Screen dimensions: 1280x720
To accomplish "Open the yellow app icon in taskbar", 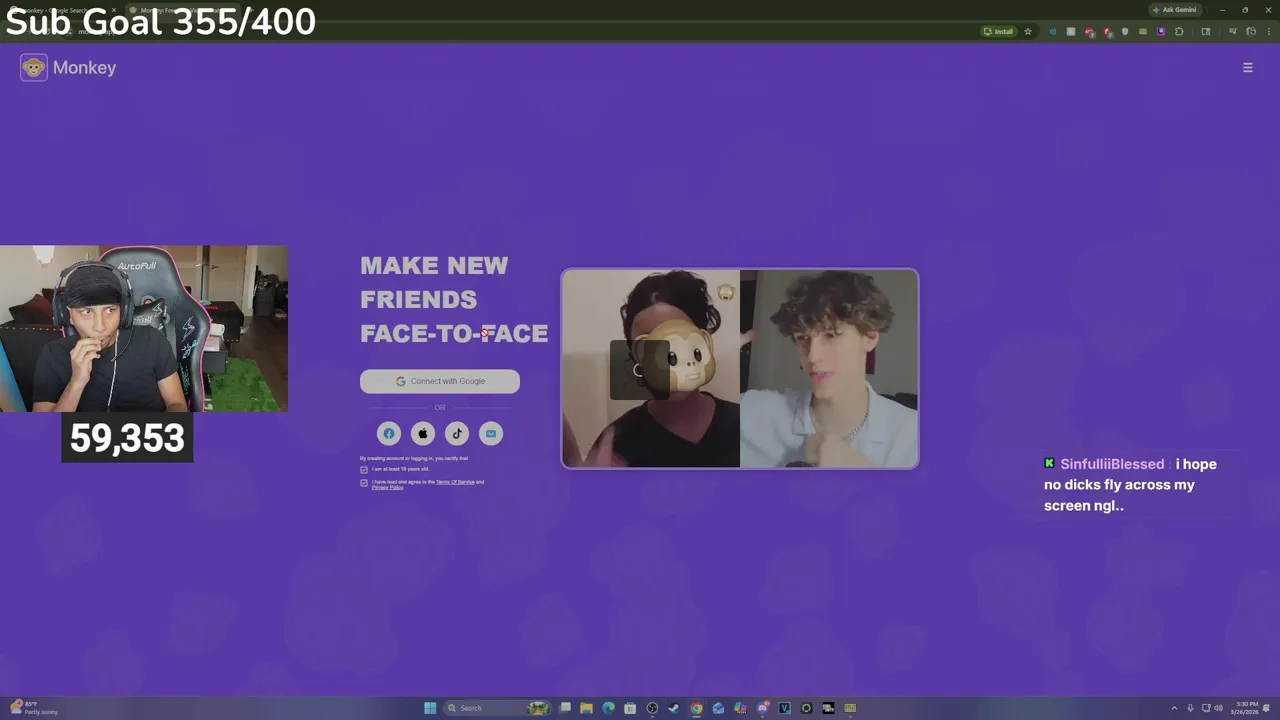I will [x=850, y=708].
